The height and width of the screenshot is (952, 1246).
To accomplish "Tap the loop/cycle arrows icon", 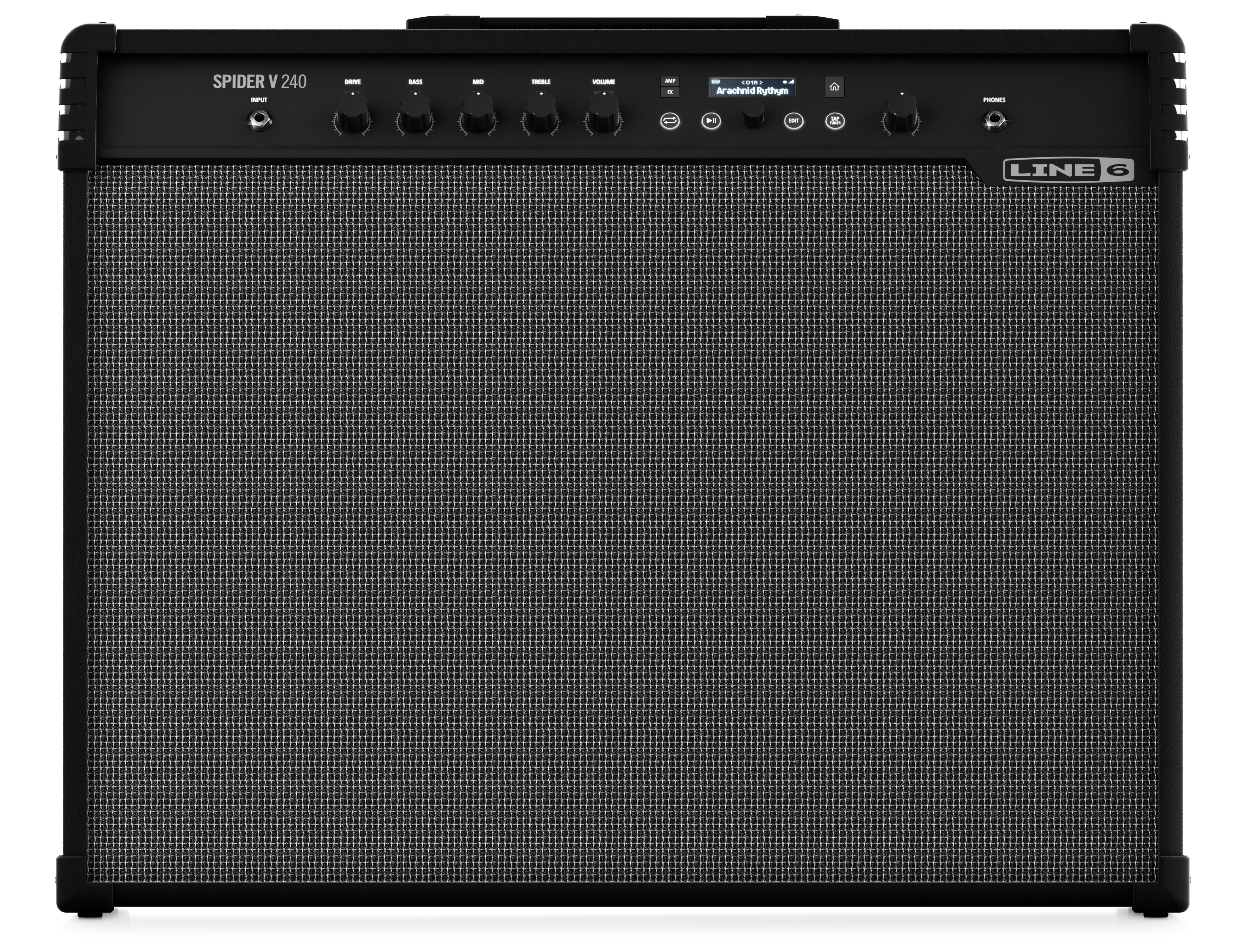I will 670,121.
